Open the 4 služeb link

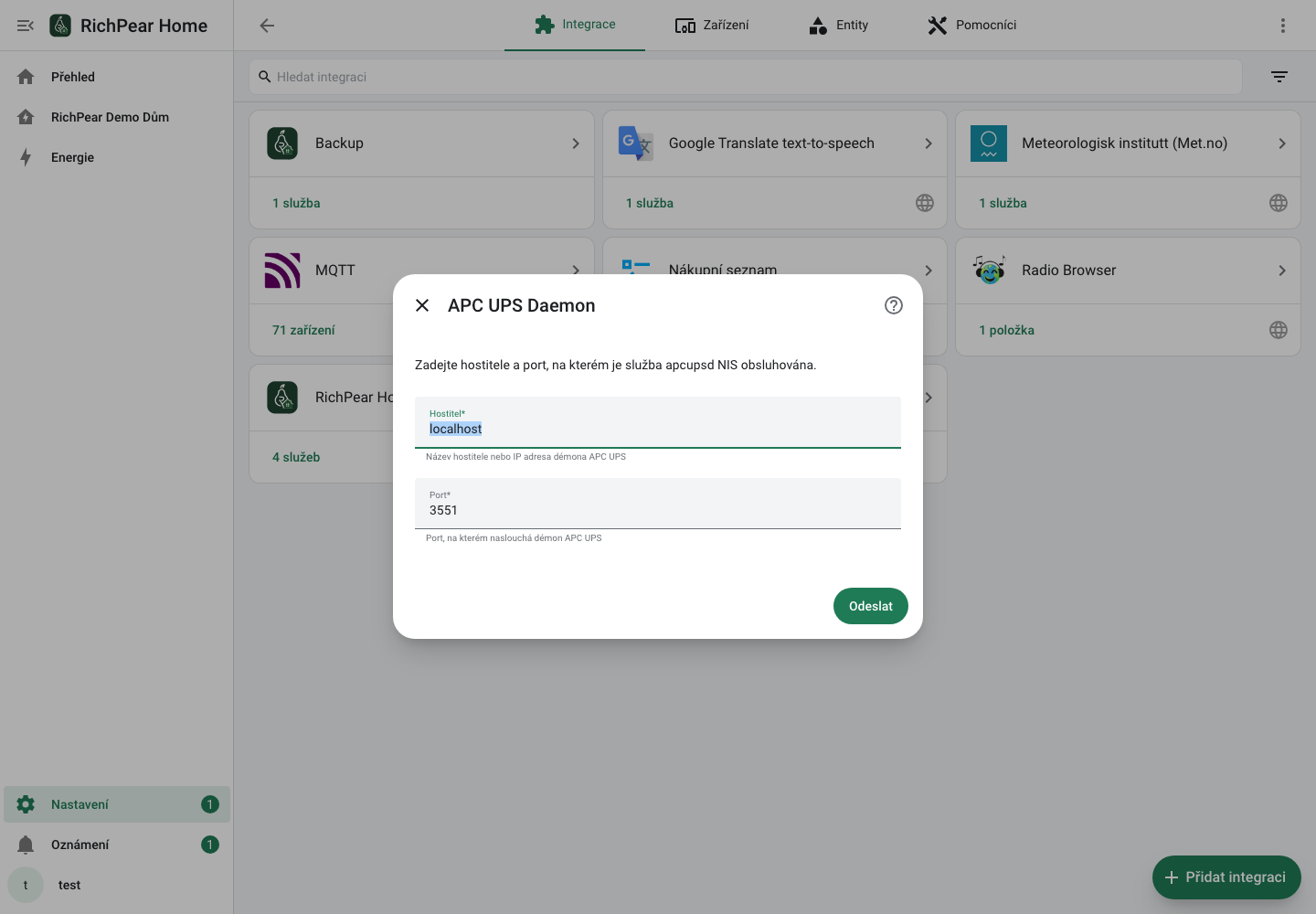coord(296,457)
